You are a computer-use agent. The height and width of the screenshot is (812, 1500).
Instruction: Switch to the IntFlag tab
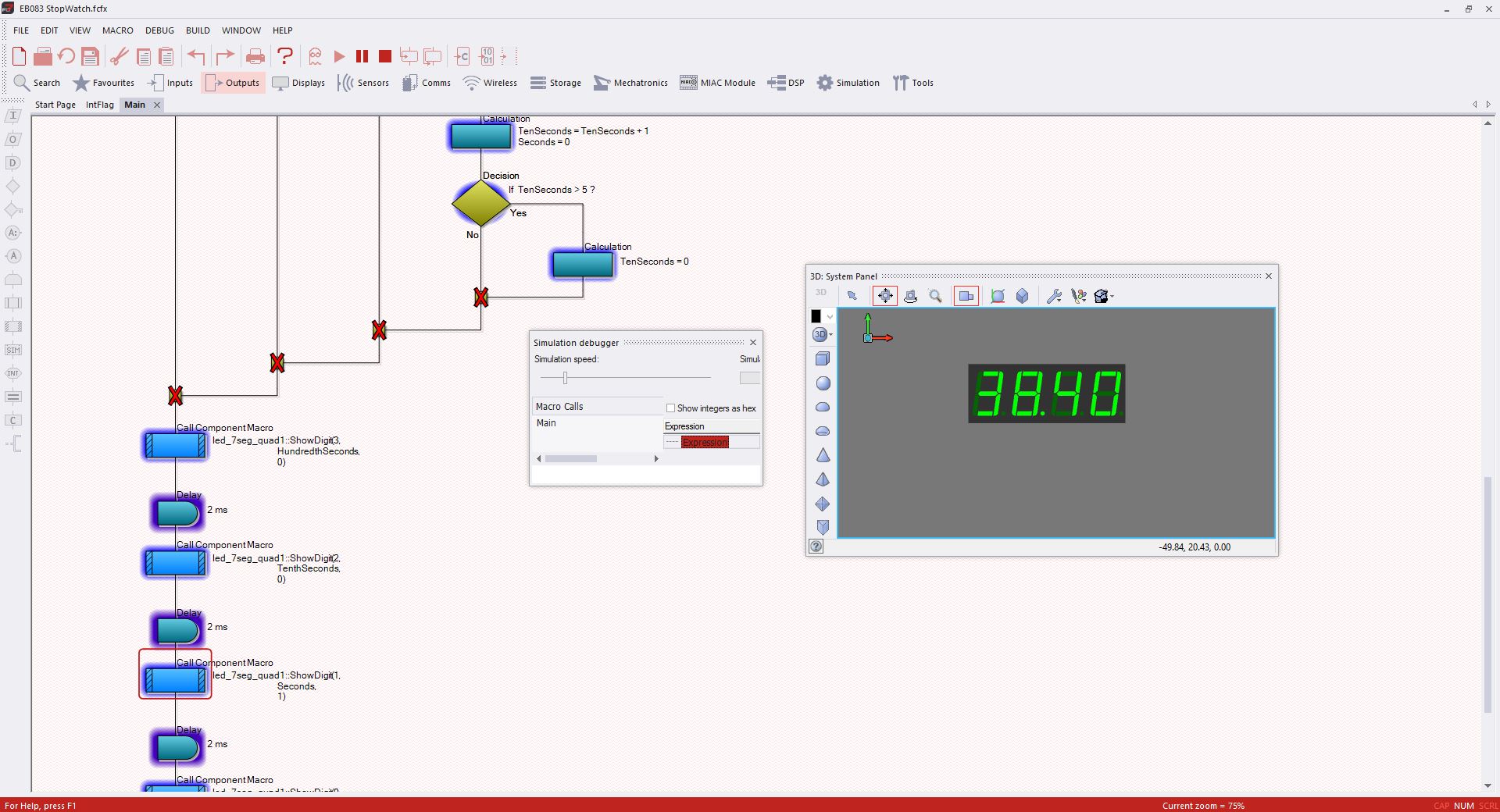pos(100,105)
